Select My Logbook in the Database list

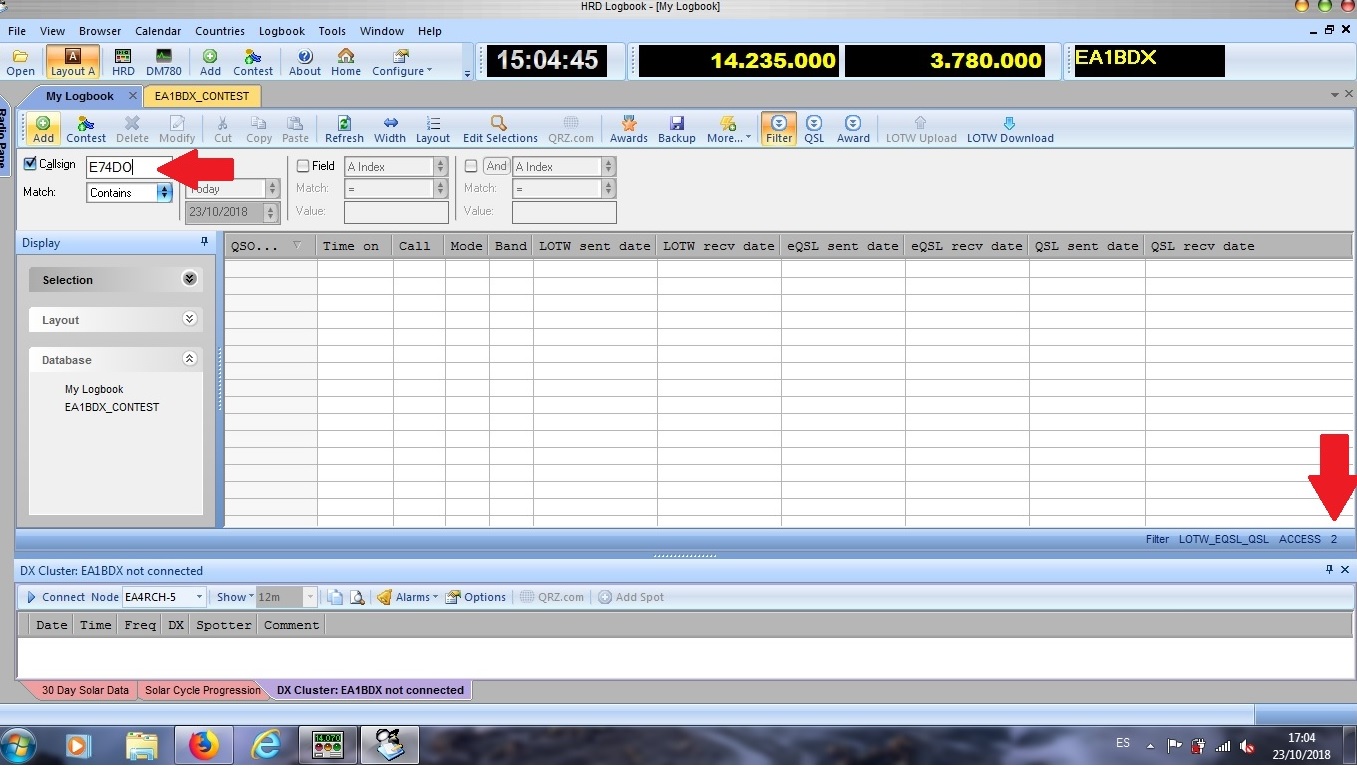click(x=94, y=389)
